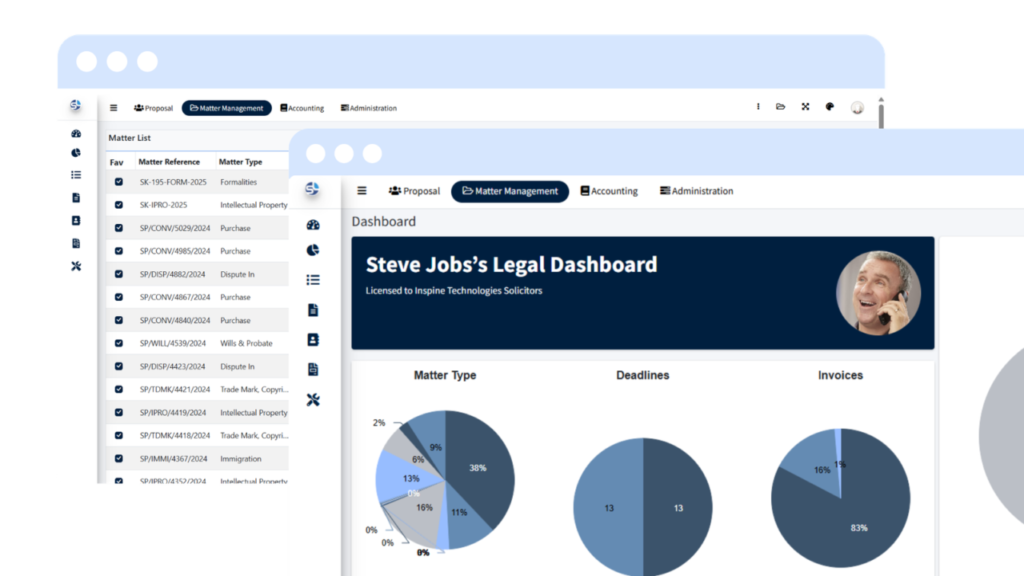Toggle favourite checkbox for SP/TDMK/4421/2024

click(x=119, y=389)
